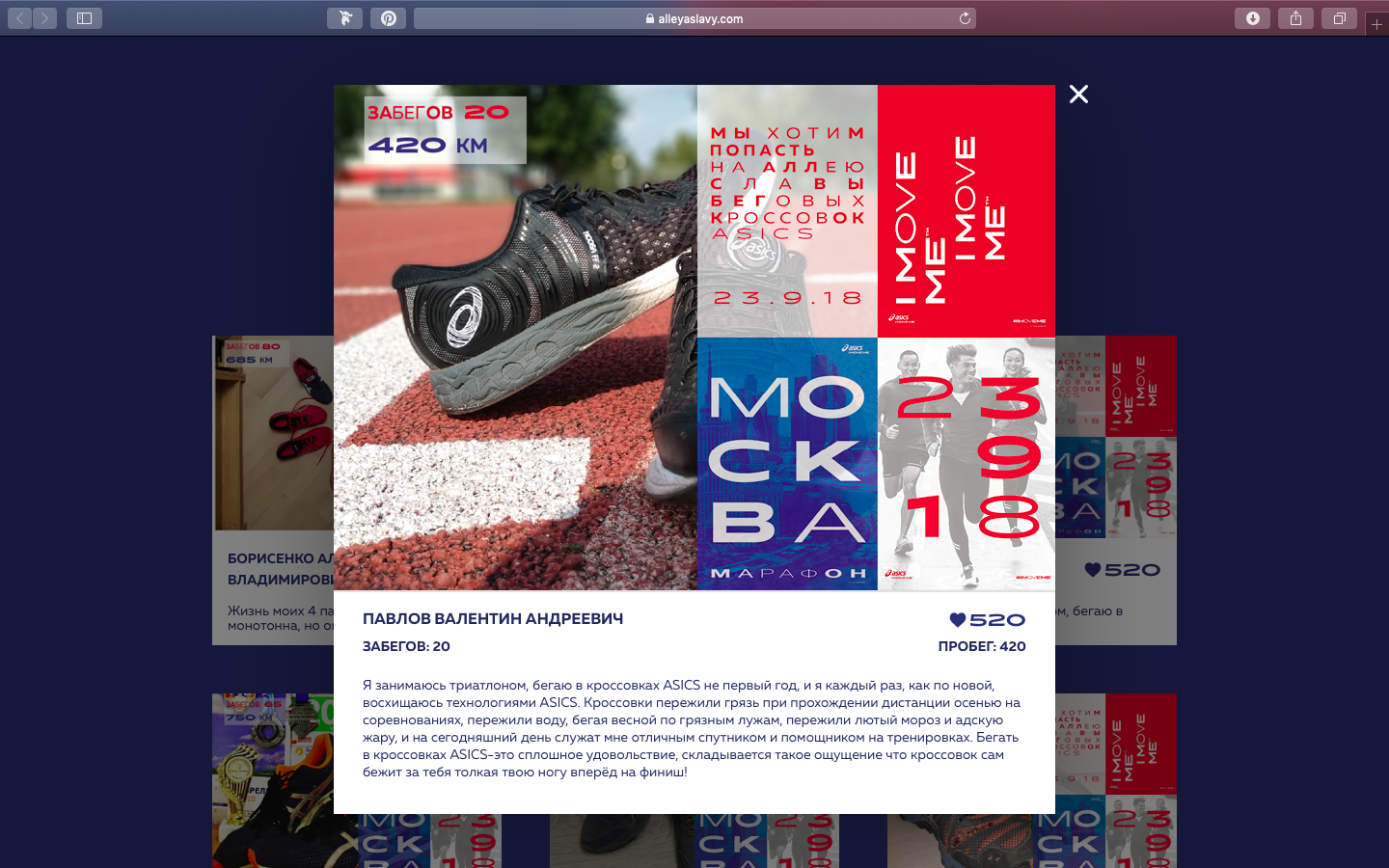Reload the alleyaslavy.com page
The width and height of the screenshot is (1389, 868).
coord(965,18)
